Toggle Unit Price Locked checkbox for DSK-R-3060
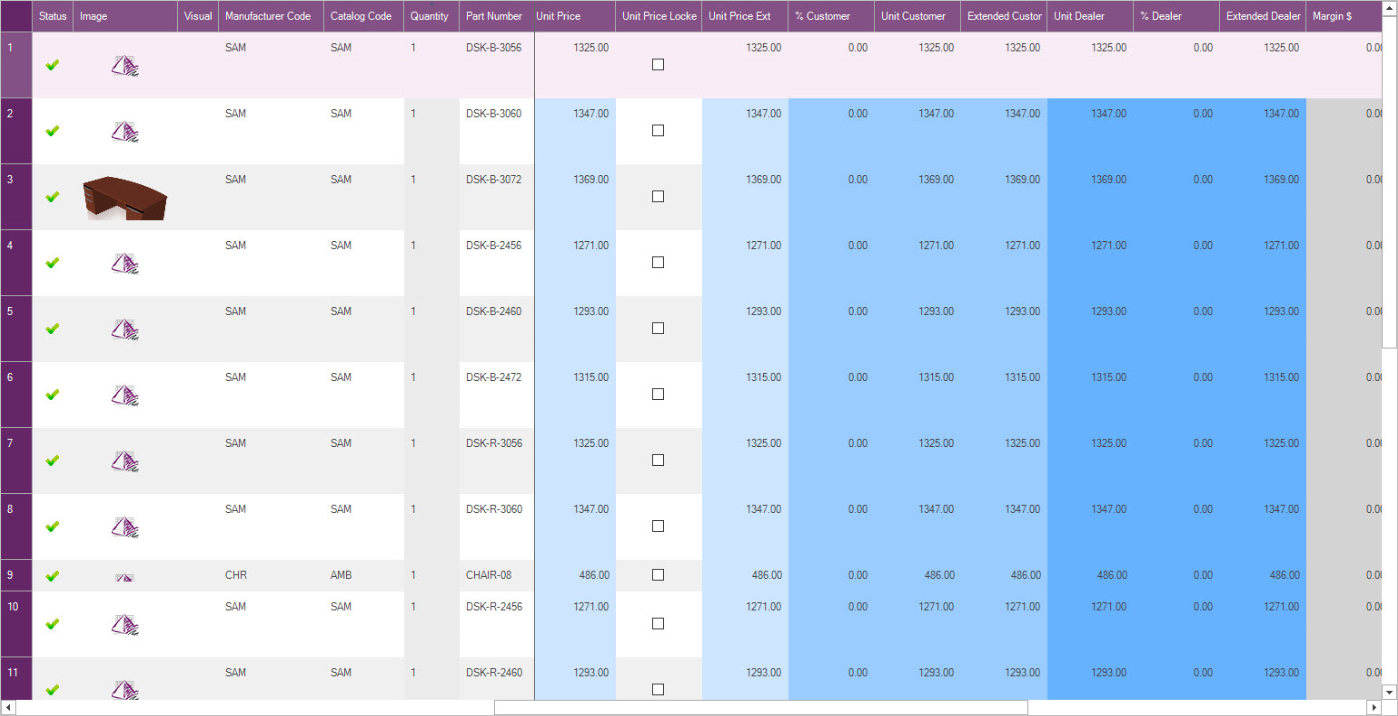This screenshot has height=716, width=1398. pos(658,527)
